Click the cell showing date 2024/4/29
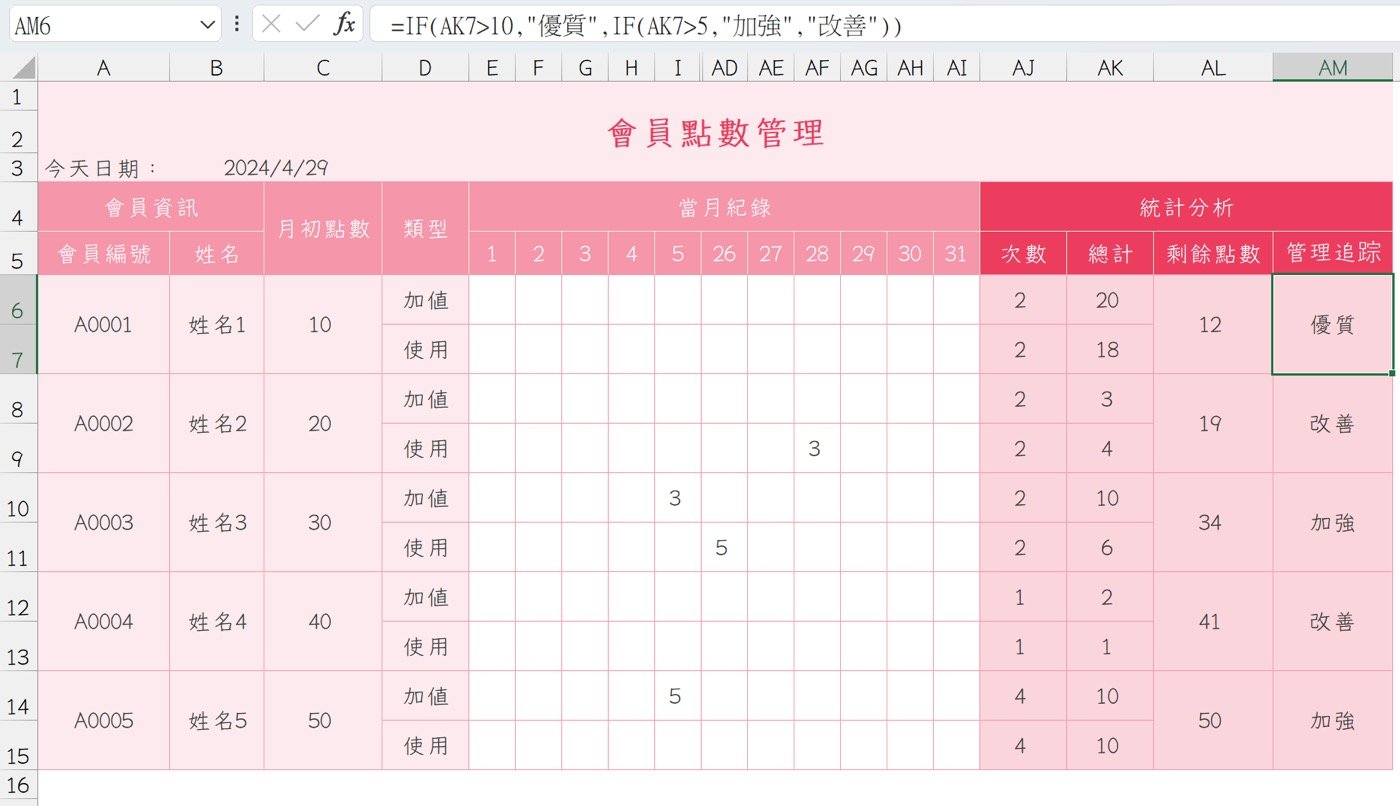This screenshot has height=806, width=1400. (274, 168)
